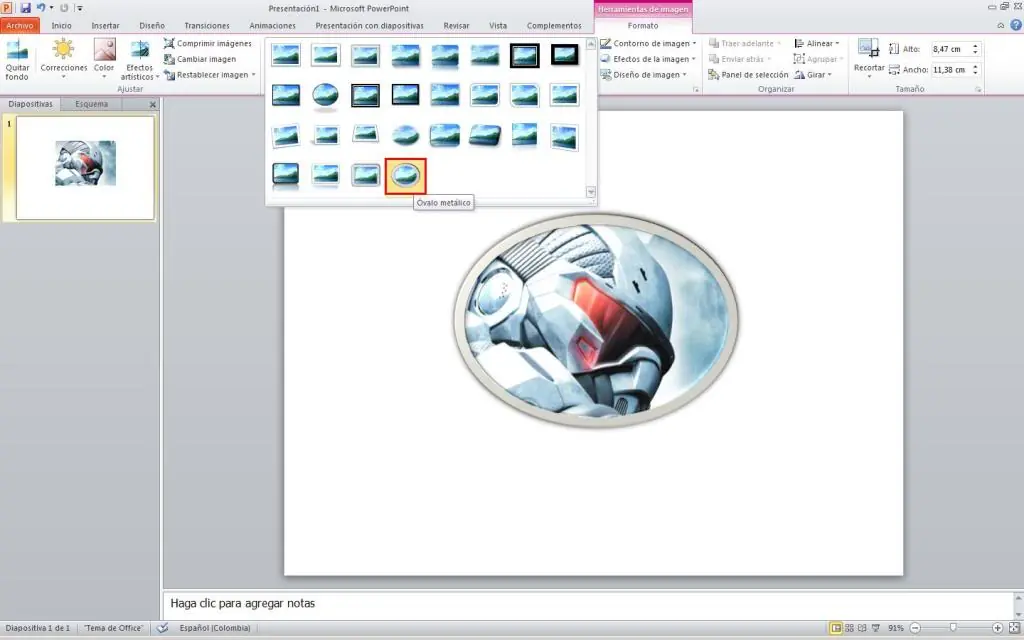The height and width of the screenshot is (640, 1024).
Task: Open Customize Quick Access Toolbar dropdown
Action: coord(80,8)
